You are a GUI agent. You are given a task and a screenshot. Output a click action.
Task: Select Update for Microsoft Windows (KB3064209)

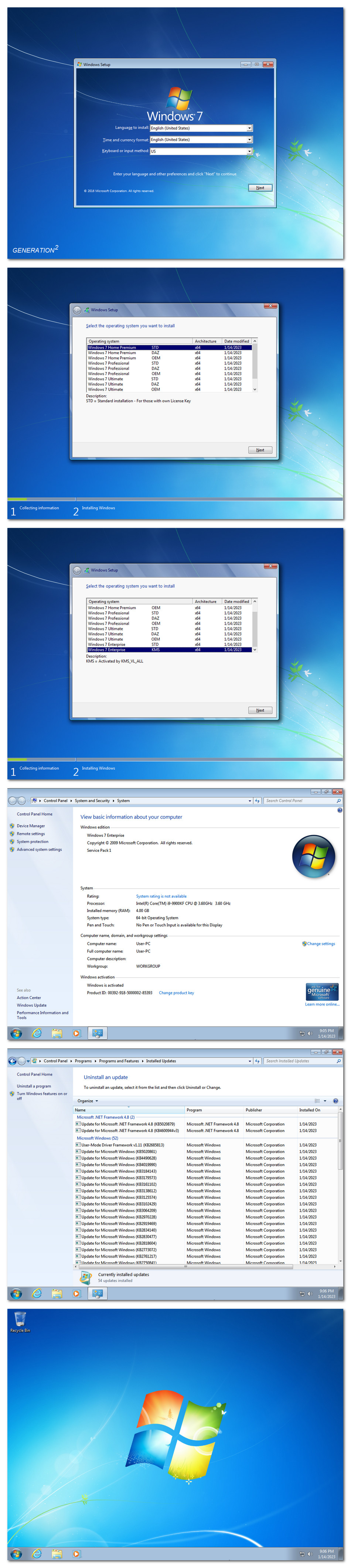[119, 1211]
